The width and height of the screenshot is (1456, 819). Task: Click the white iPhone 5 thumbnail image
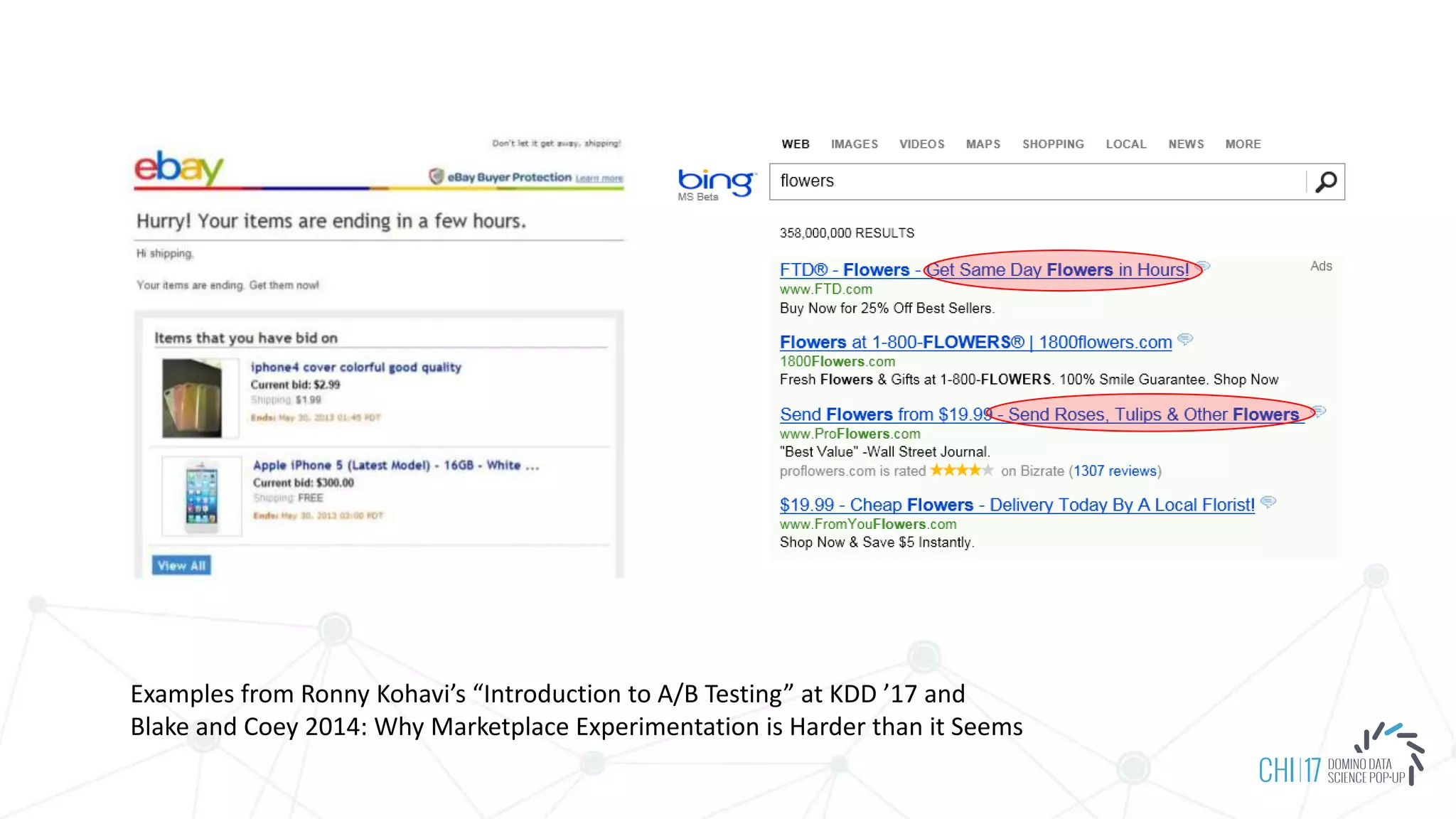[202, 496]
